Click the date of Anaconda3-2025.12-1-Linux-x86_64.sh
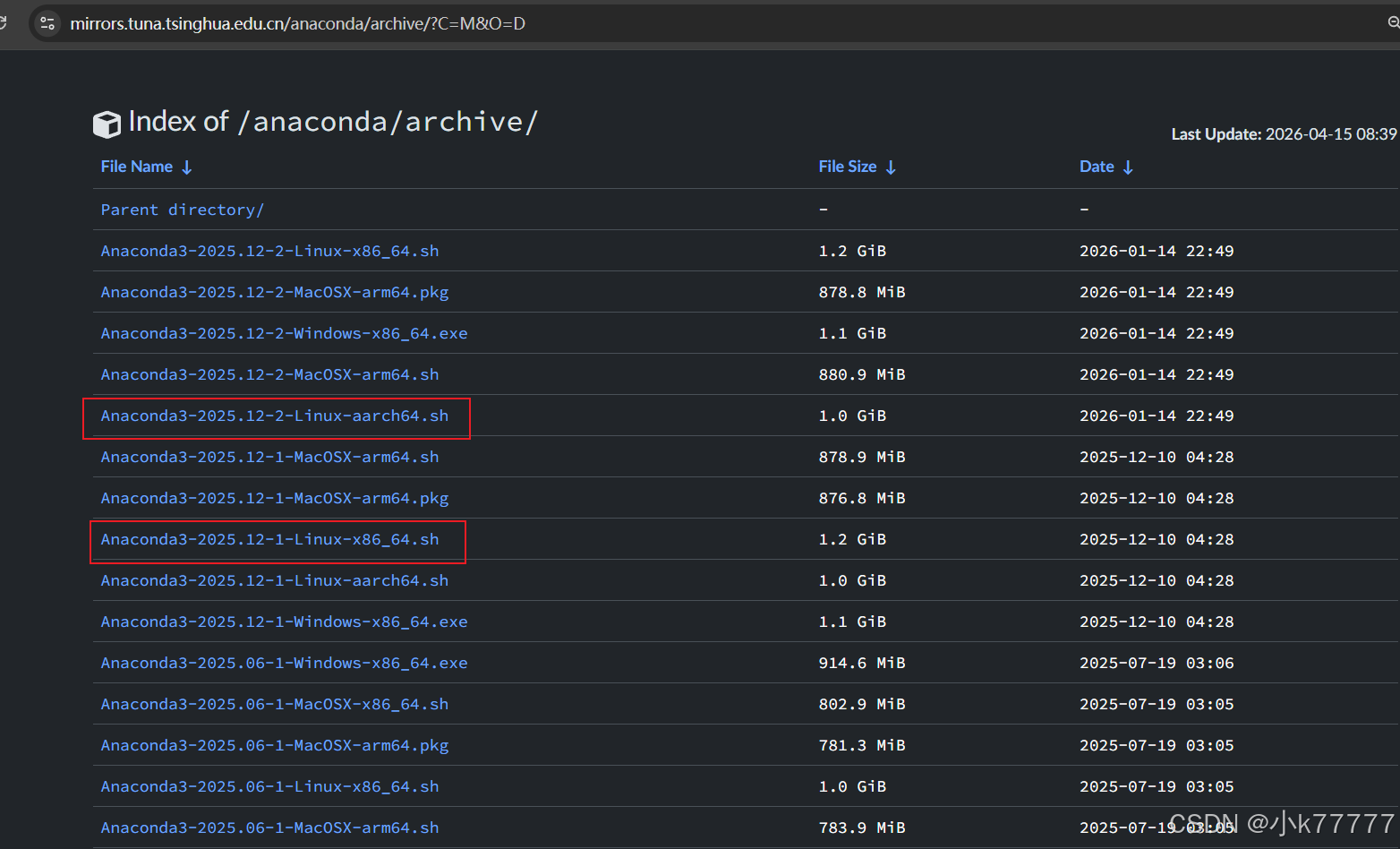Image resolution: width=1400 pixels, height=849 pixels. [1157, 539]
